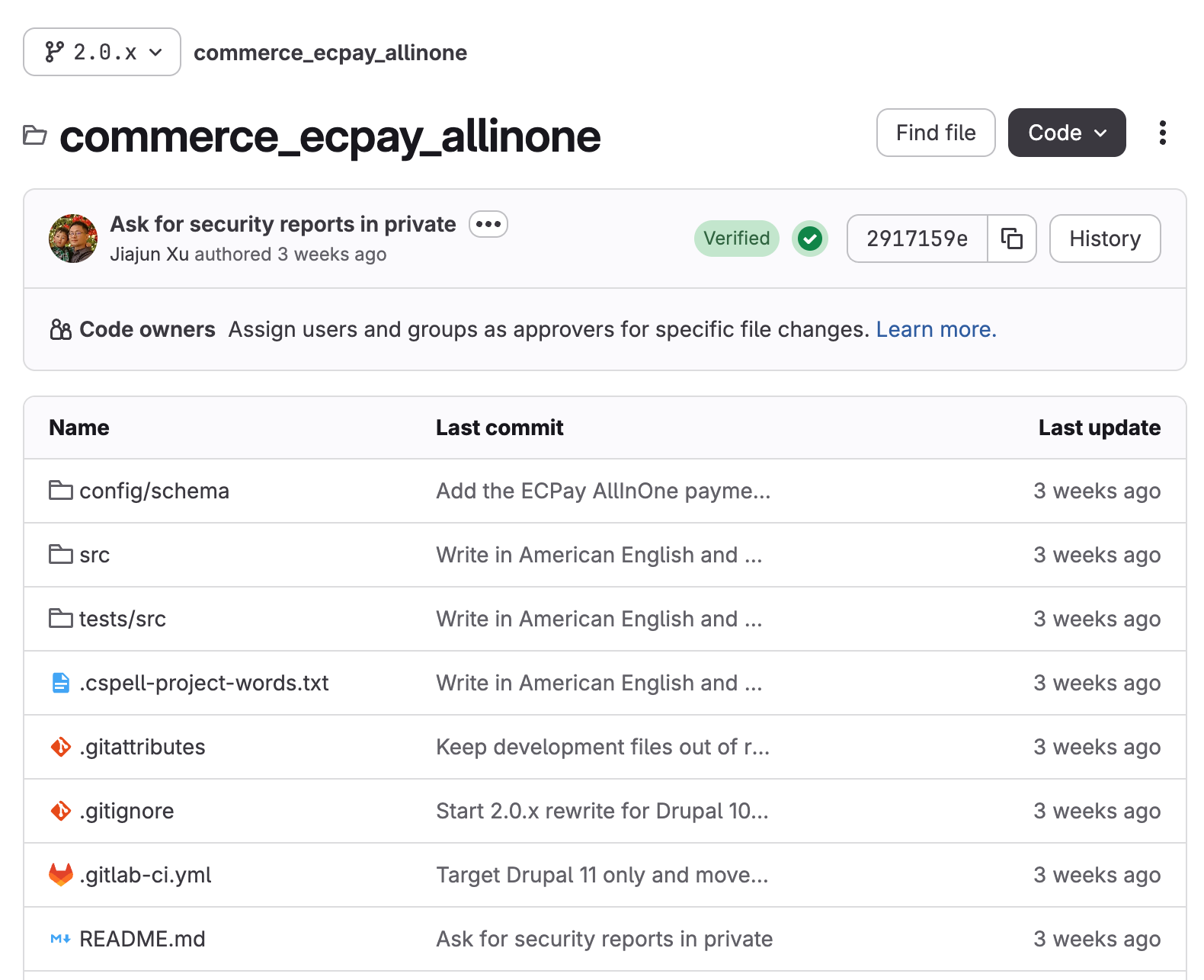
Task: Click the GitLab fox icon for .gitlab-ci.yml
Action: coord(61,875)
